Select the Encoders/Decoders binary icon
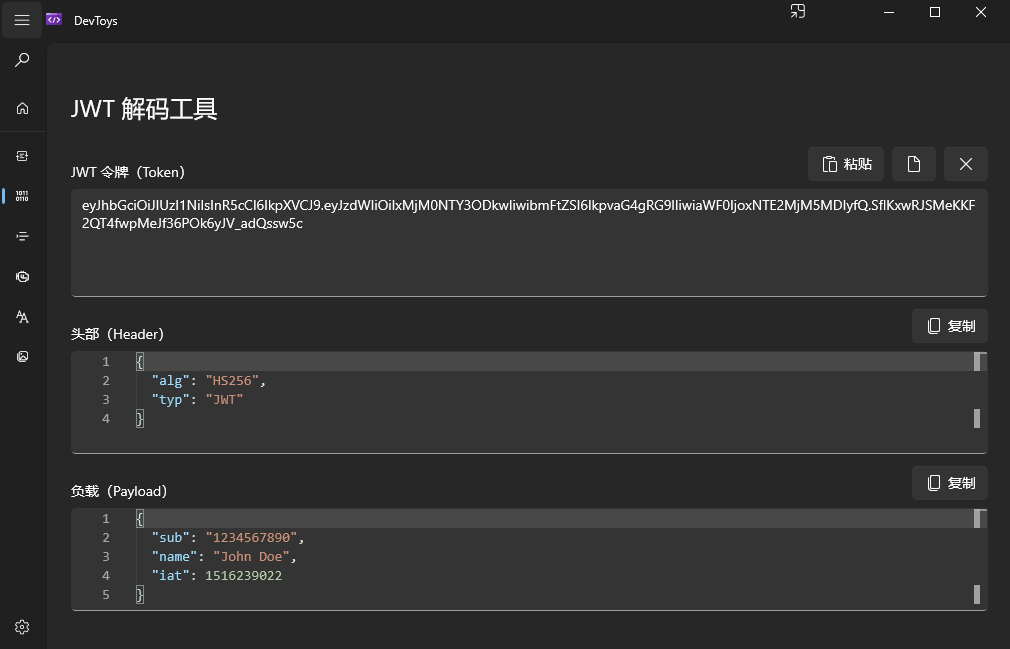Viewport: 1010px width, 649px height. click(22, 196)
